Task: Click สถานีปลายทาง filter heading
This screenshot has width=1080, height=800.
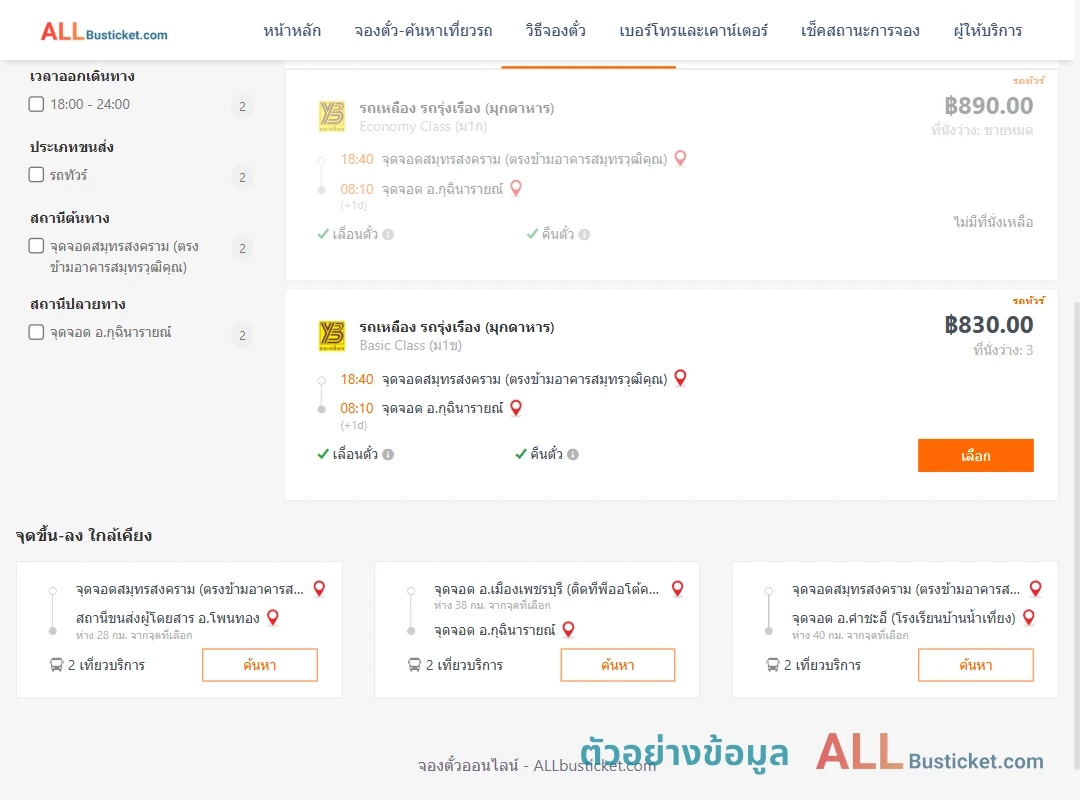Action: coord(77,304)
